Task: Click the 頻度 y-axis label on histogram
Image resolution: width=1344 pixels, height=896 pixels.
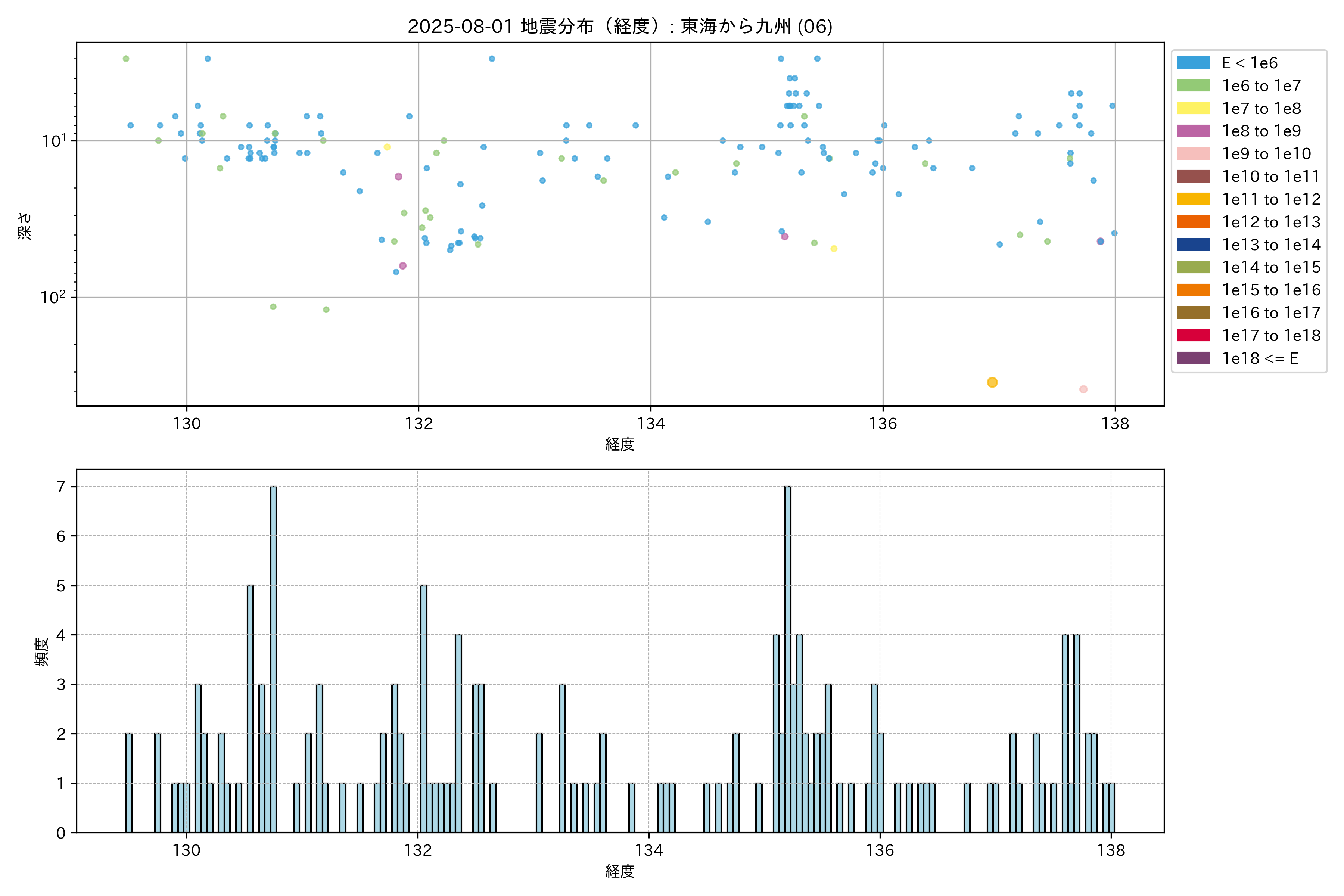Action: tap(42, 651)
